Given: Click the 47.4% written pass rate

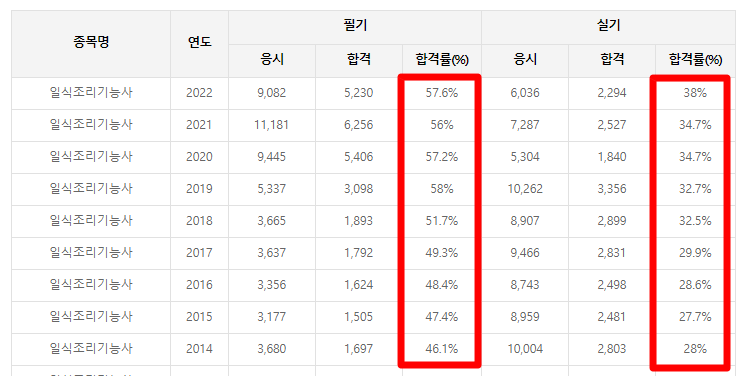Looking at the screenshot, I should [x=442, y=317].
